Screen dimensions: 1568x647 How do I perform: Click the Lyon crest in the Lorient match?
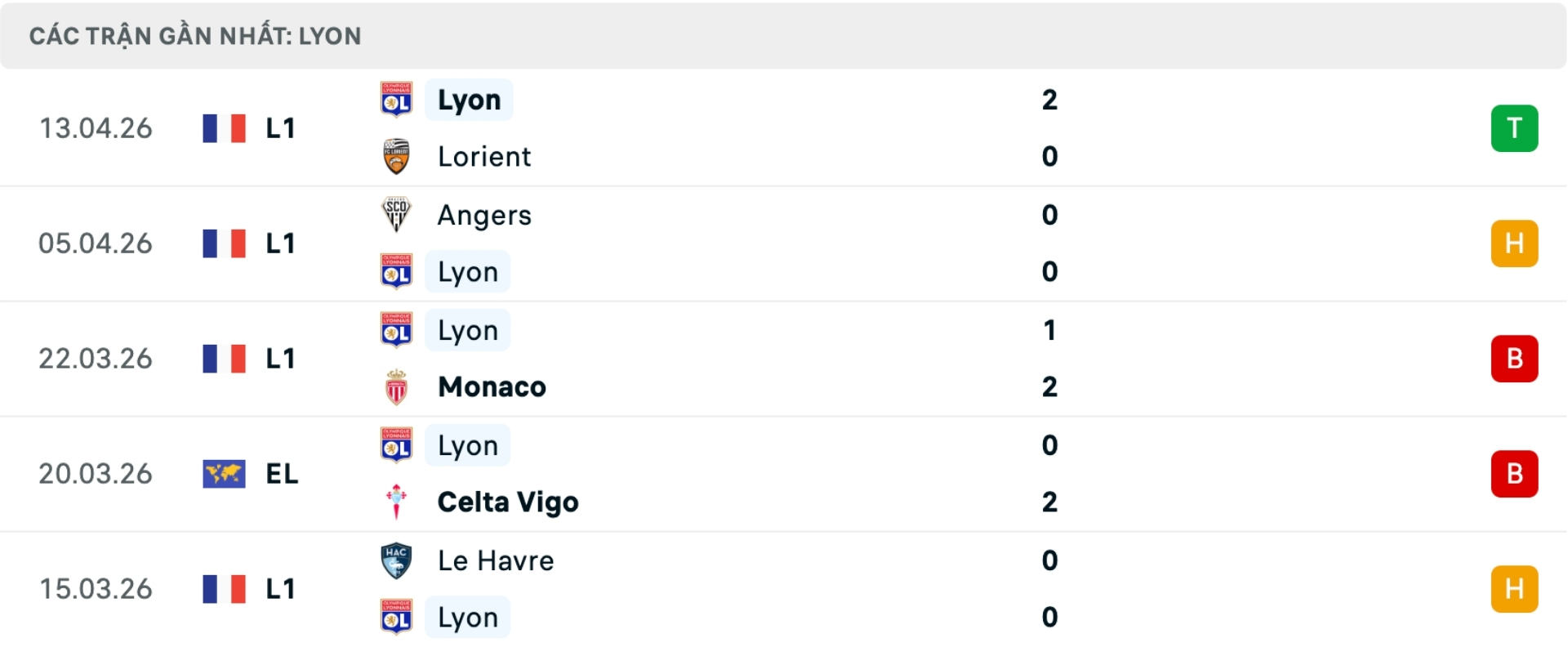pos(396,100)
